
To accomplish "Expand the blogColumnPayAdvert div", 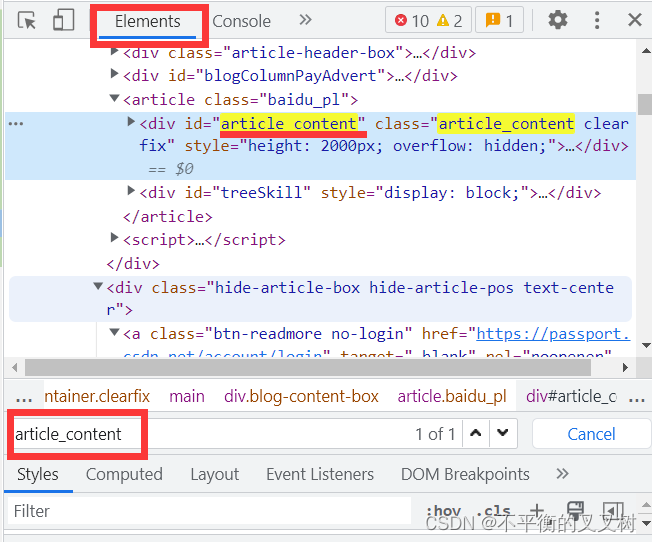I will [114, 74].
